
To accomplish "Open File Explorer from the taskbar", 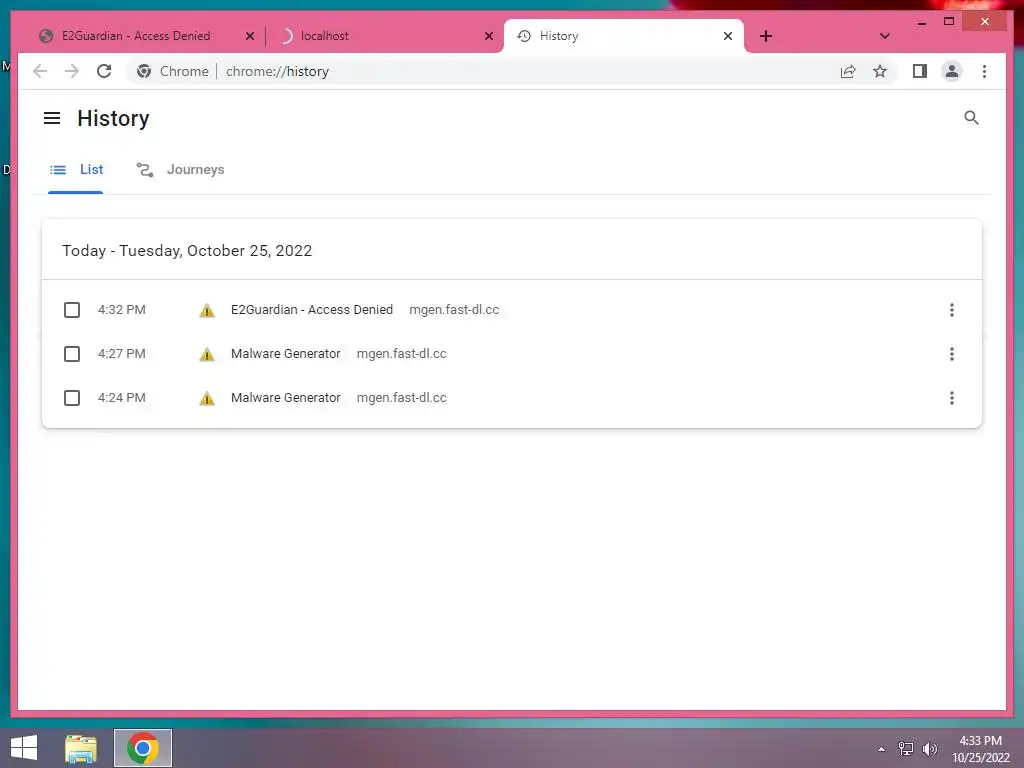I will [81, 748].
